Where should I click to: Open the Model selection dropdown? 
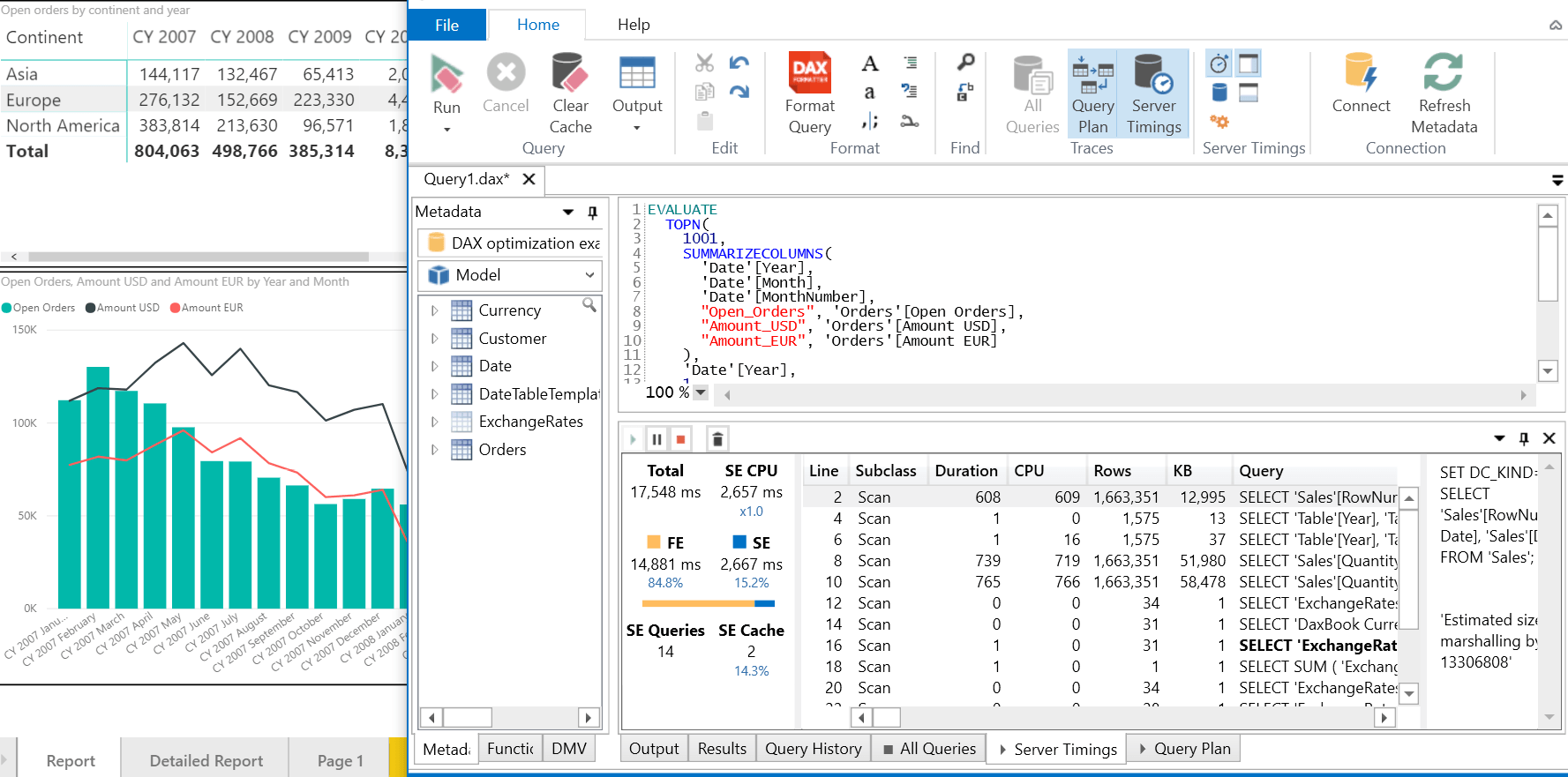(x=589, y=275)
